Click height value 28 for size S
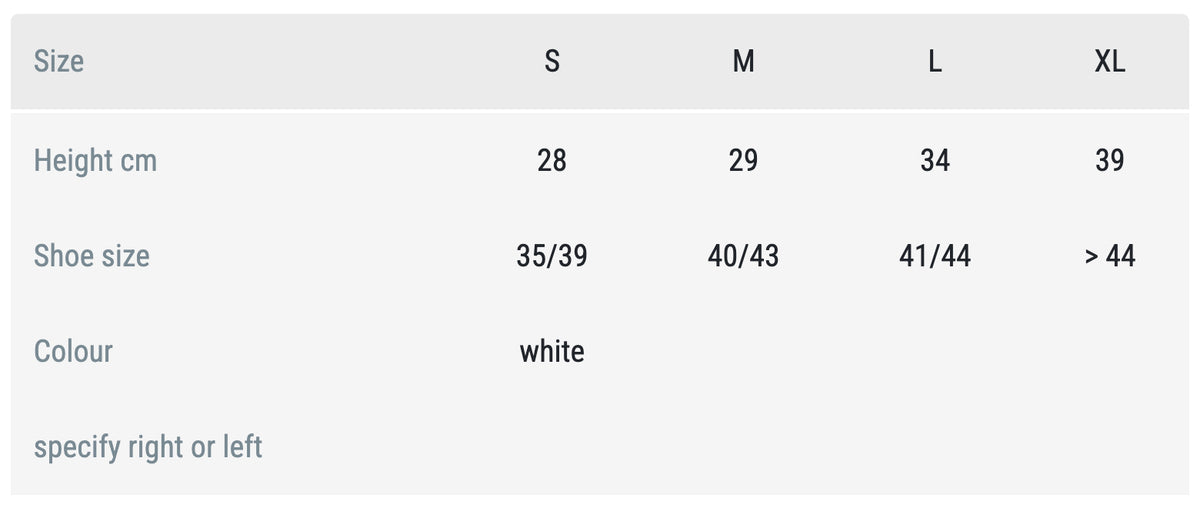 coord(552,160)
